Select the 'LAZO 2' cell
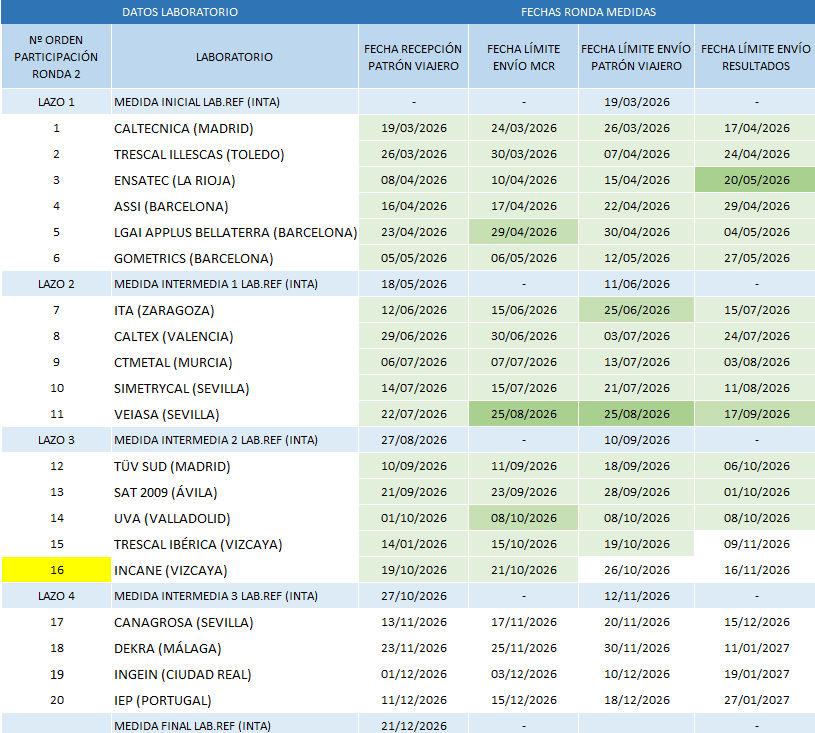This screenshot has height=733, width=815. click(x=56, y=284)
